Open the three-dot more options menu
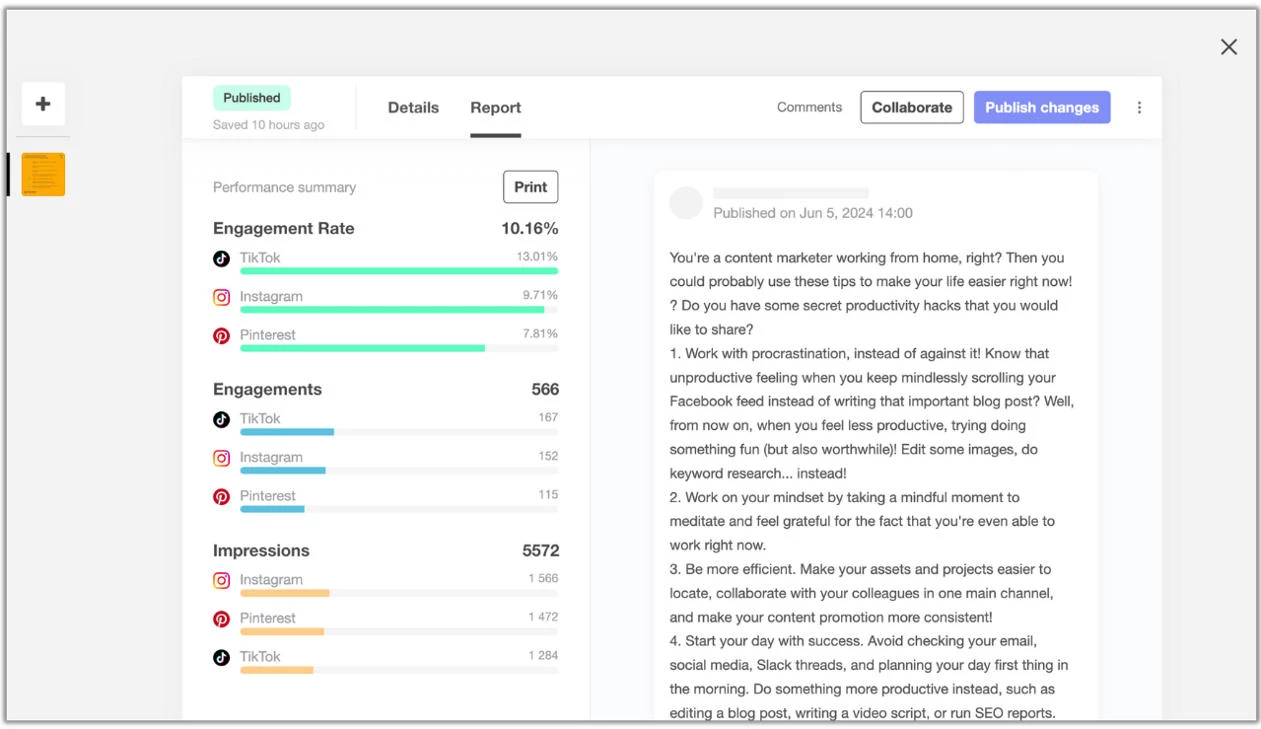This screenshot has width=1261, height=729. 1139,107
